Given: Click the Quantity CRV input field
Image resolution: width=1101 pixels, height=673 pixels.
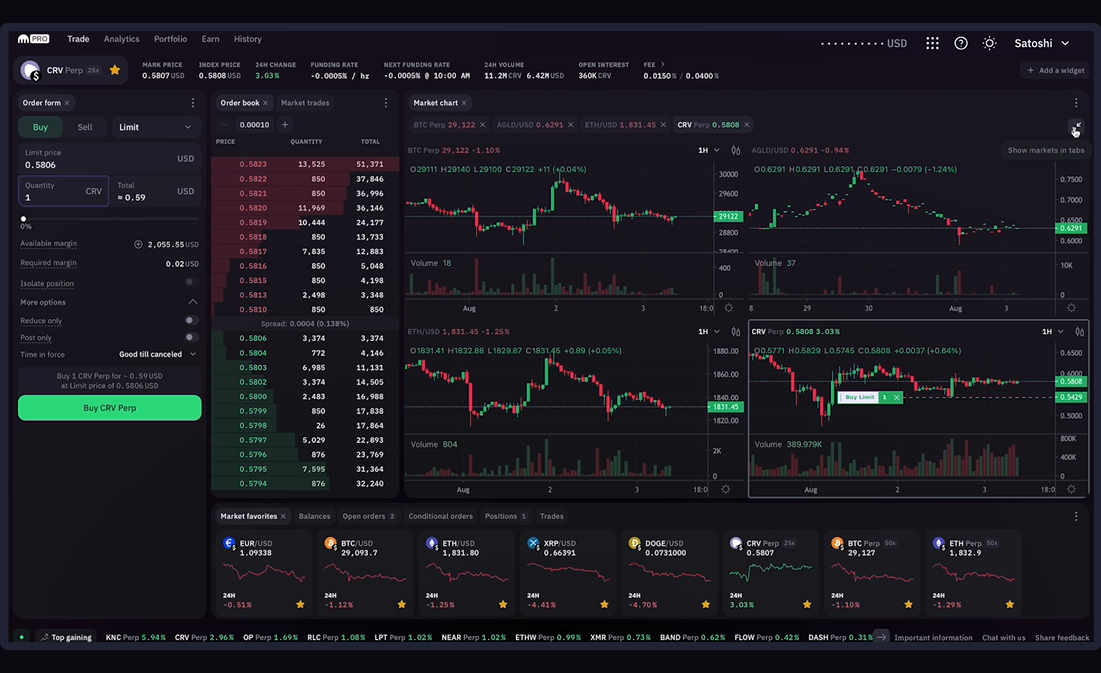Looking at the screenshot, I should 63,191.
